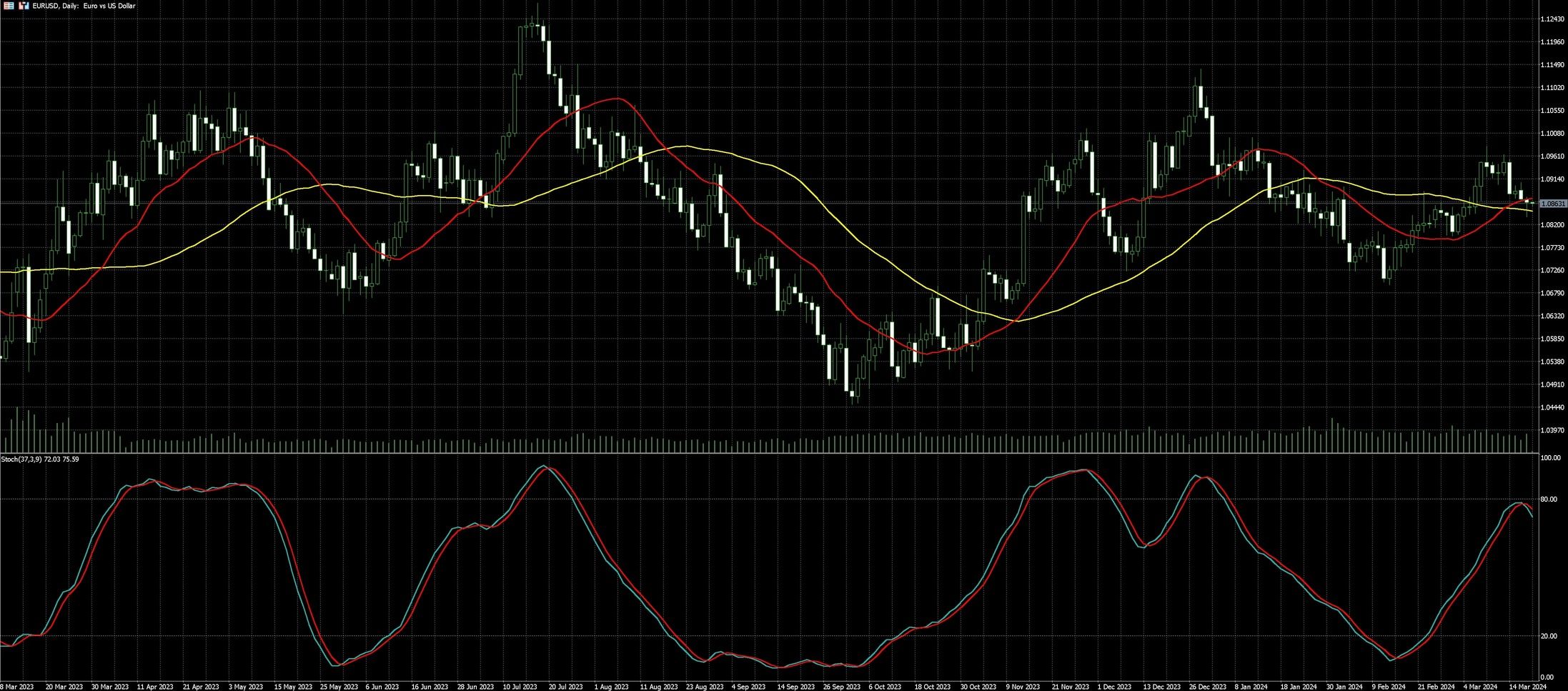Click the 6 Oct 2023 date label
Image resolution: width=1568 pixels, height=691 pixels.
coord(884,687)
